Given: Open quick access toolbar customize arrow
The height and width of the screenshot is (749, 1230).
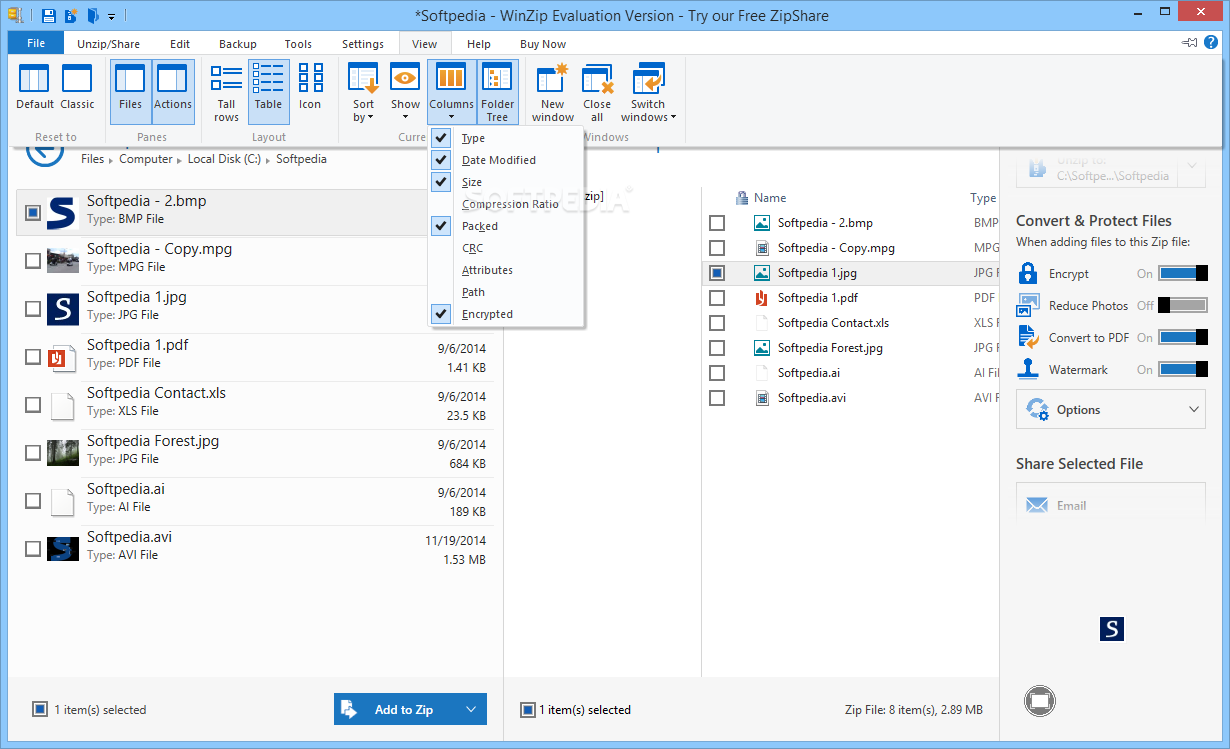Looking at the screenshot, I should 111,17.
